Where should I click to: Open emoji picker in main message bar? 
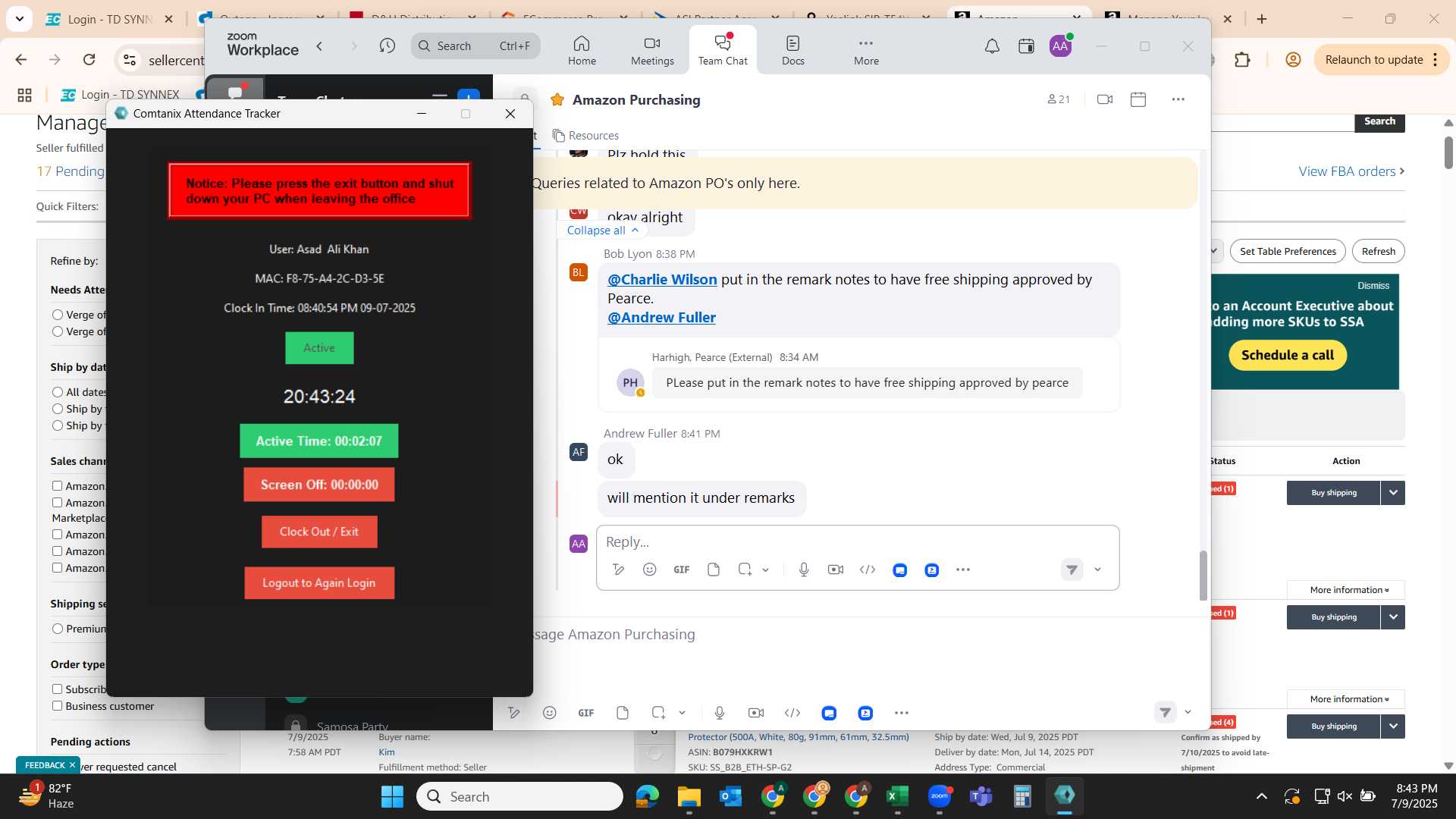(550, 713)
